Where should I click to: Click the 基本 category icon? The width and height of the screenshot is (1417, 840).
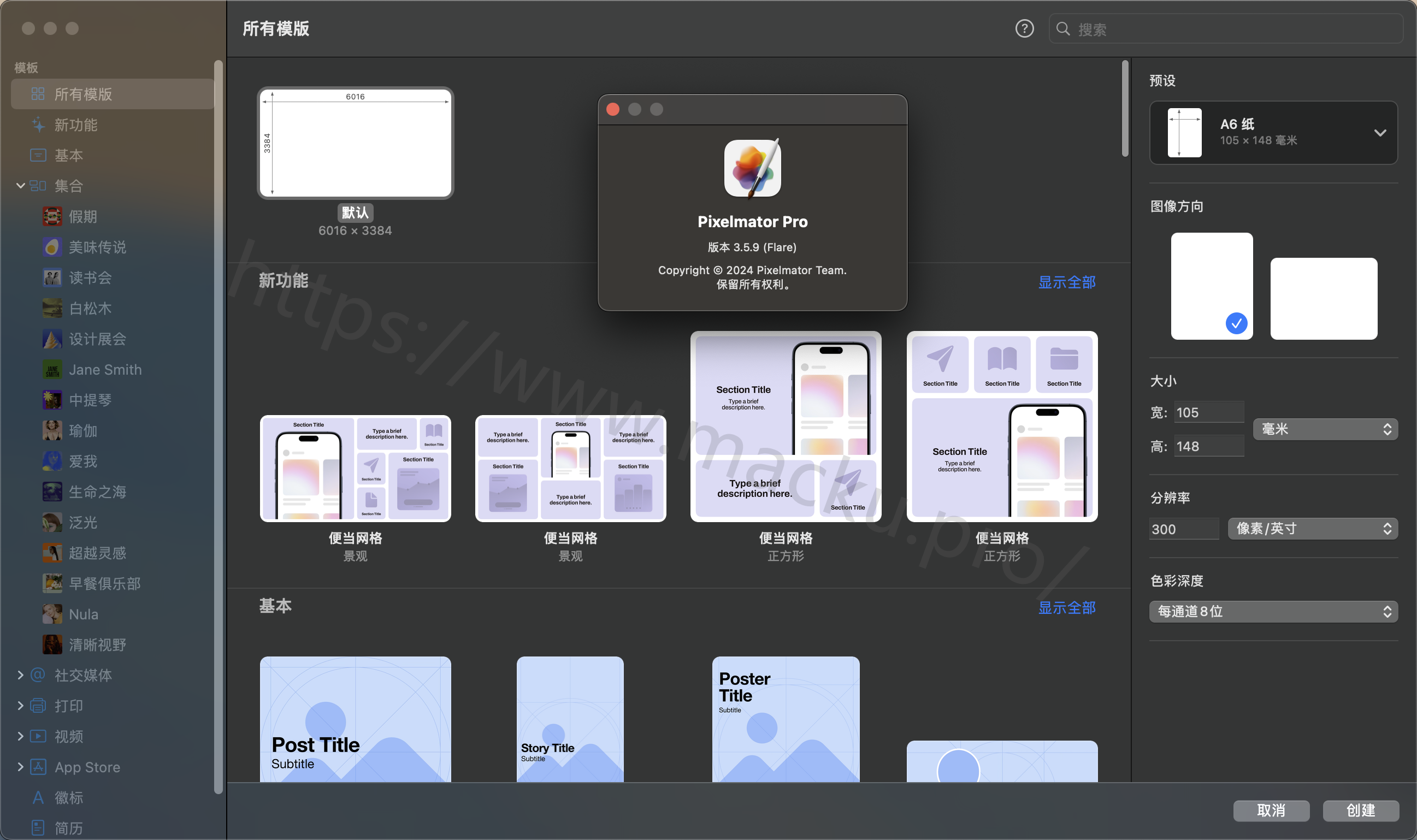pyautogui.click(x=38, y=155)
